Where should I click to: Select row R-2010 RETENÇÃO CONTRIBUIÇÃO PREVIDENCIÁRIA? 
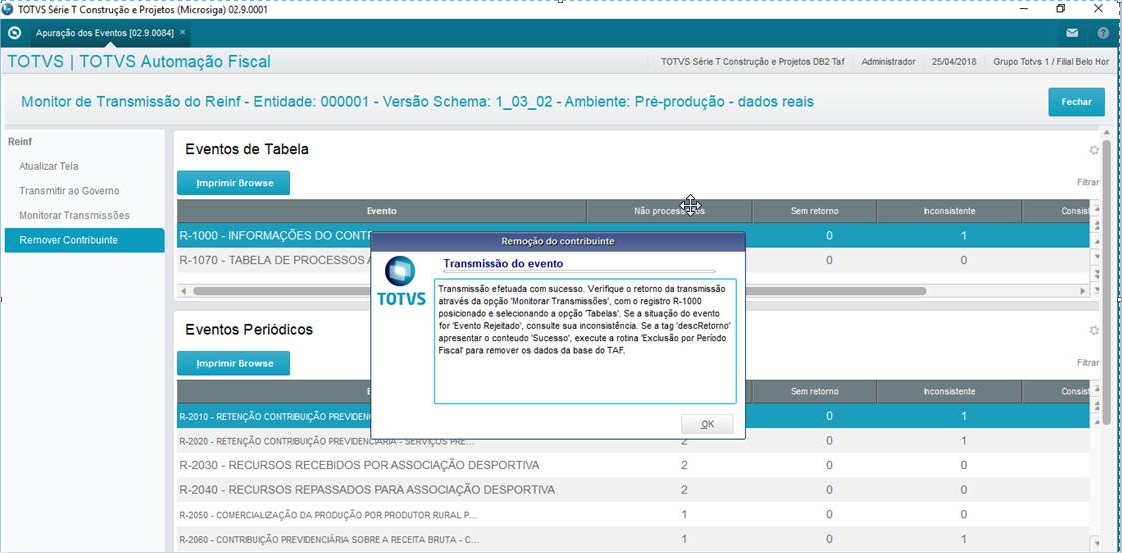tap(633, 416)
